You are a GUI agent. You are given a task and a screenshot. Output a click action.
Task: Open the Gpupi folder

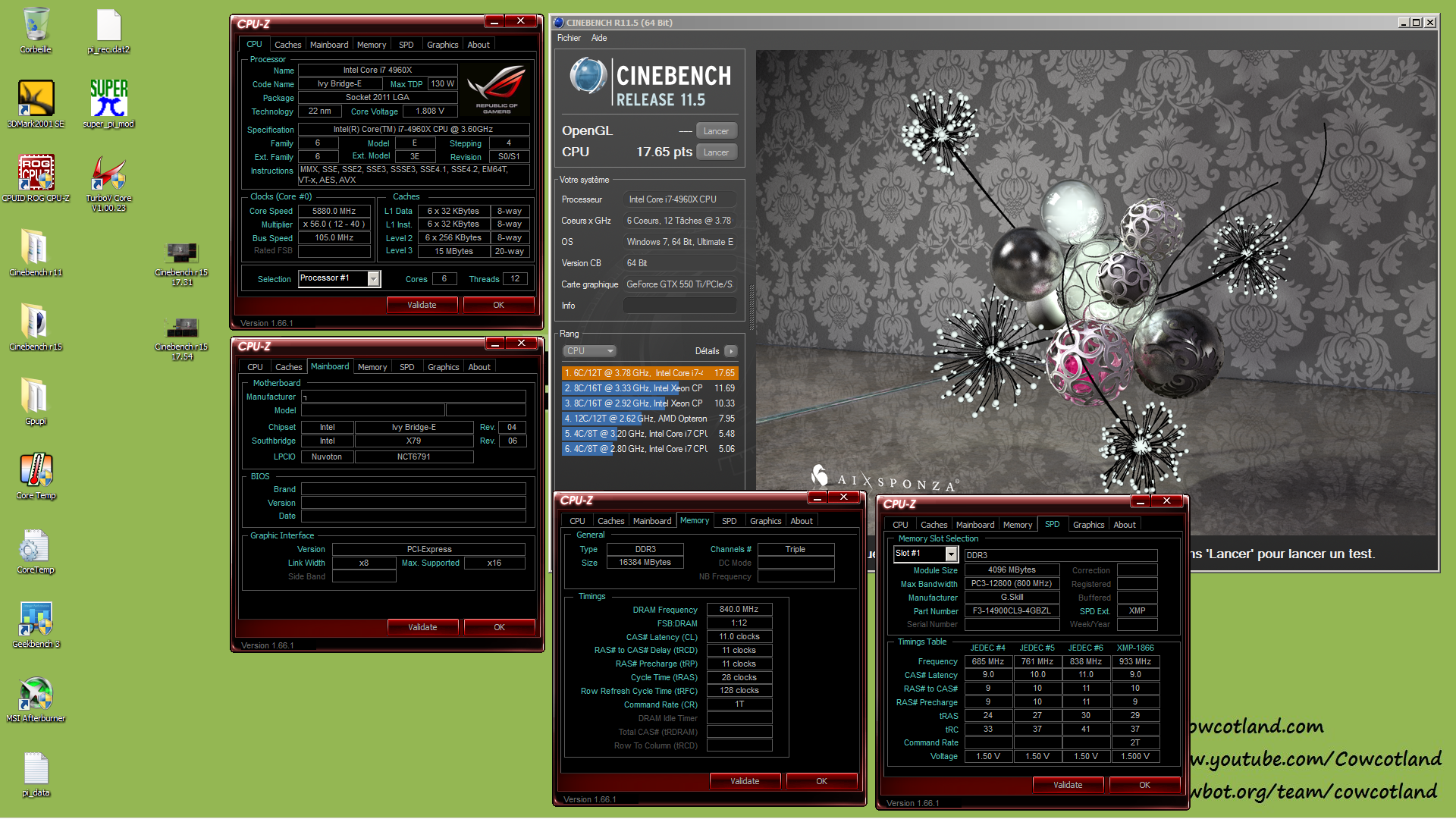[36, 395]
